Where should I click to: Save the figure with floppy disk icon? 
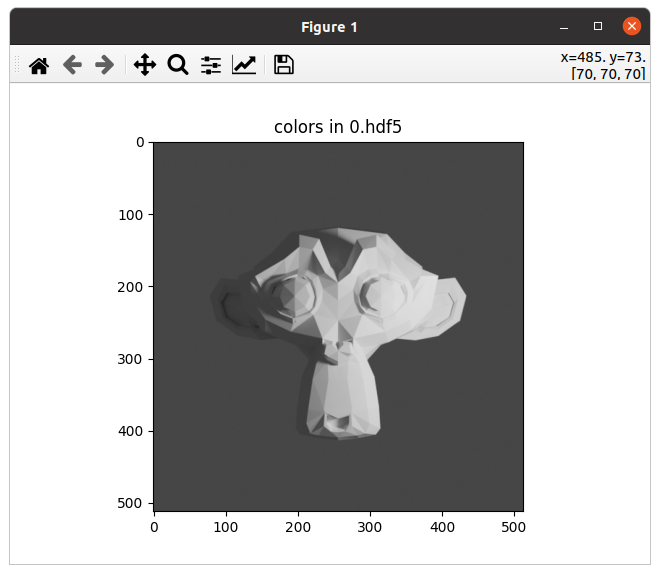click(284, 65)
